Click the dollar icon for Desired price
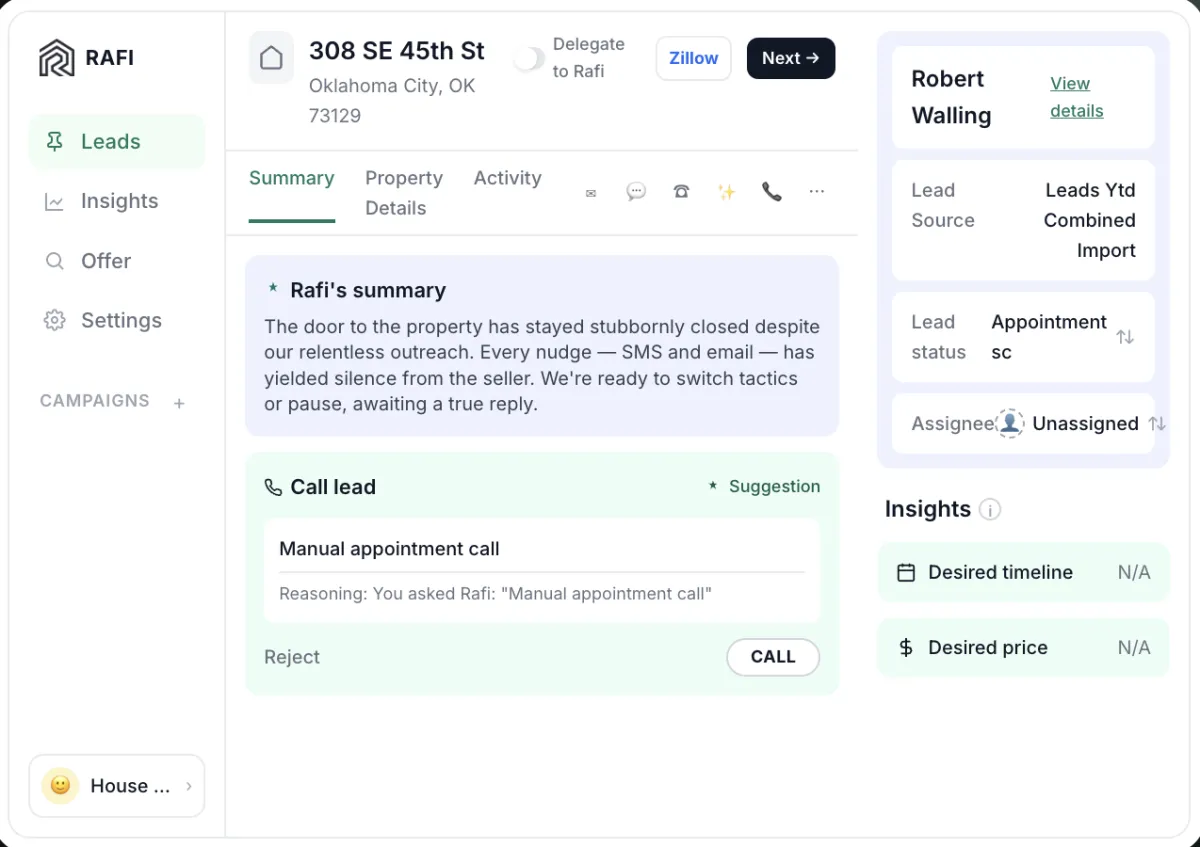1200x847 pixels. pyautogui.click(x=906, y=648)
